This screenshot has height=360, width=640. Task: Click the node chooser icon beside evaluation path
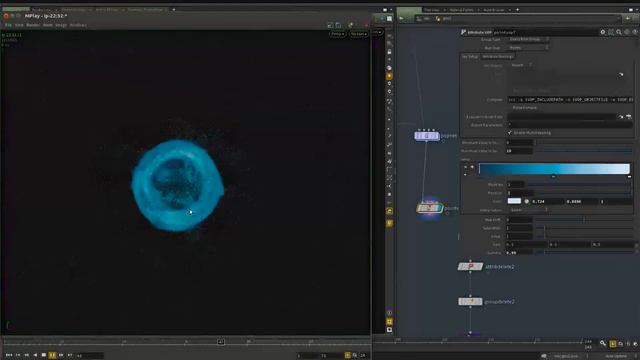click(629, 117)
